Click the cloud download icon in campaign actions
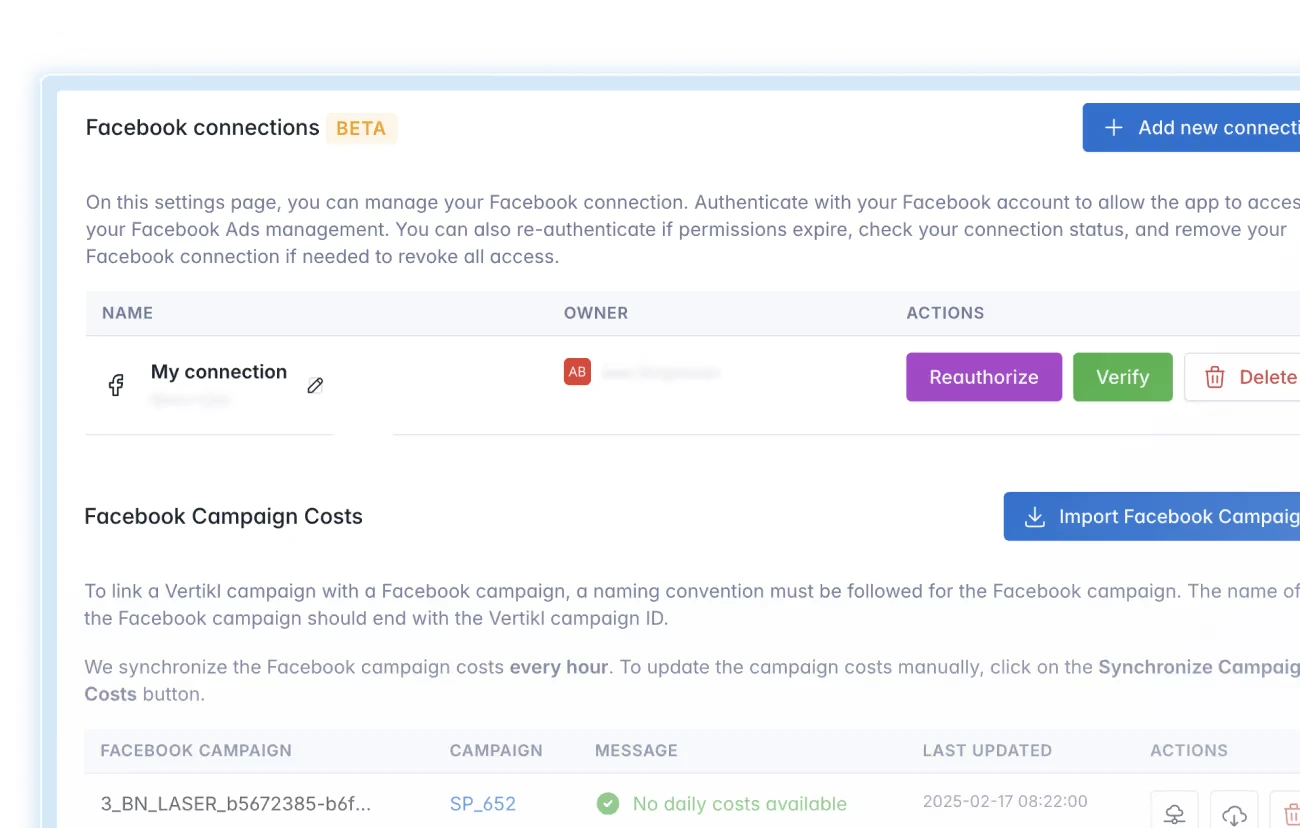 (x=1234, y=812)
